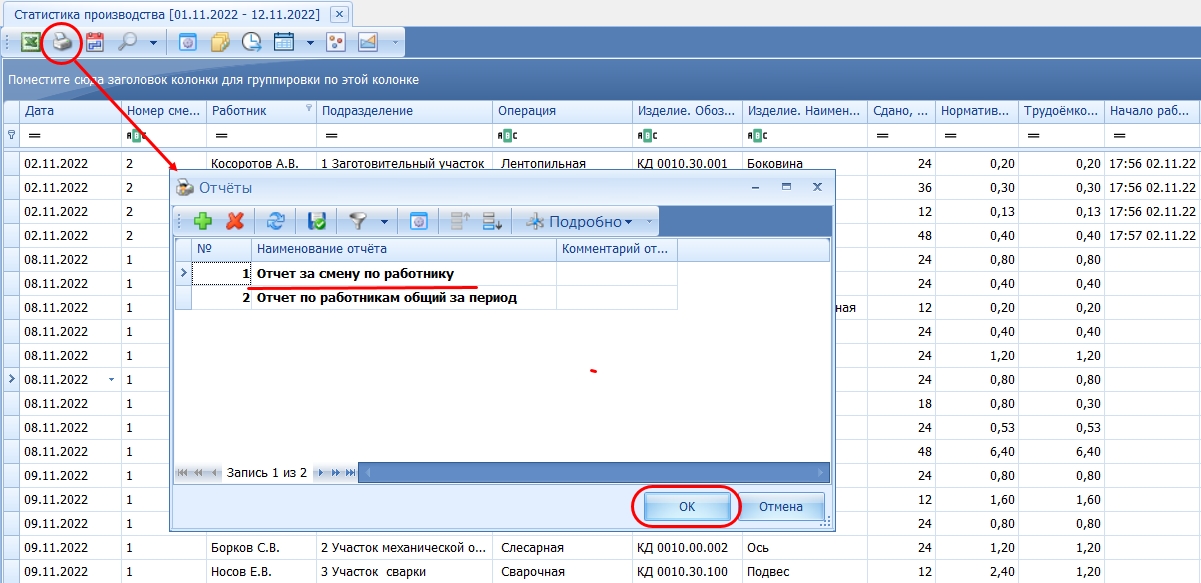The height and width of the screenshot is (583, 1201).
Task: Click the filter field under 'Подразделение'
Action: 405,135
